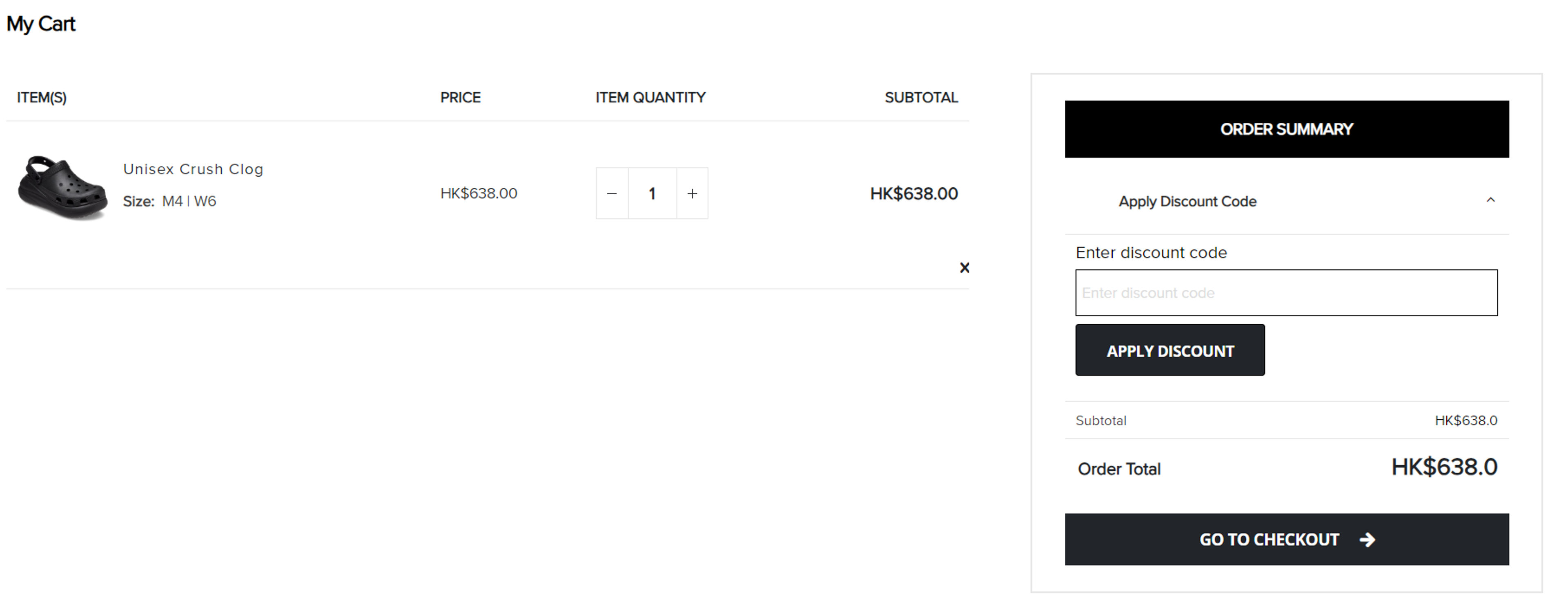Screen dimensions: 1568x598
Task: Decrease item quantity with minus icon
Action: (x=612, y=193)
